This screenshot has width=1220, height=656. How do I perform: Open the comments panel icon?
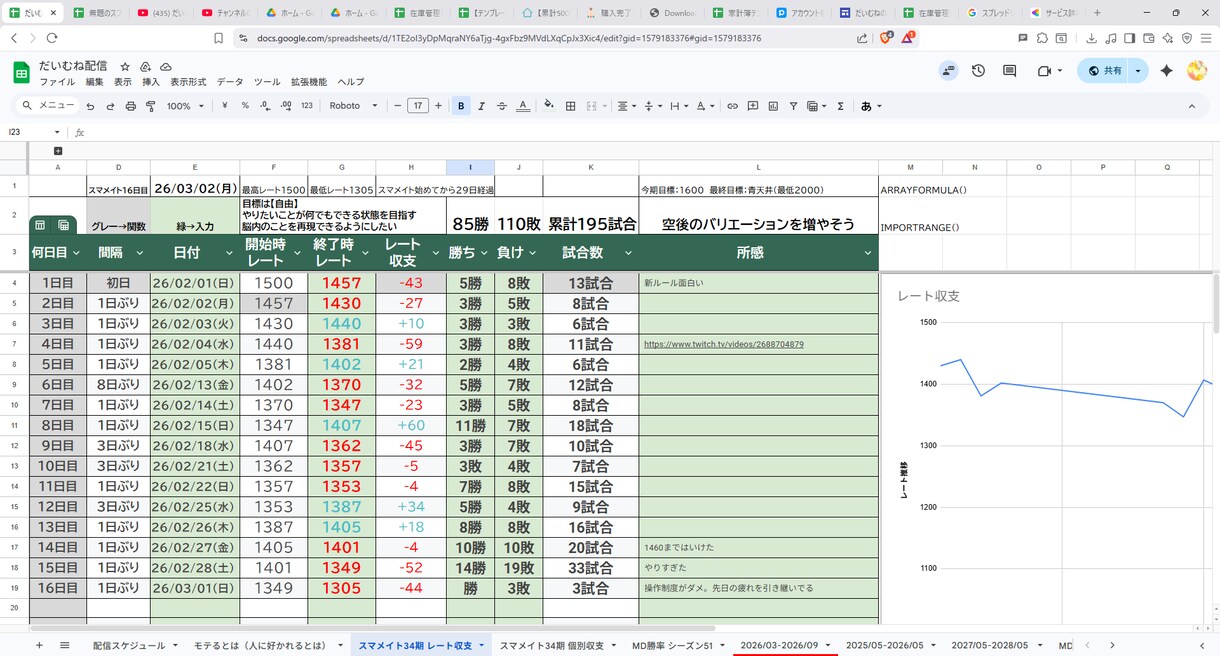coord(1010,71)
